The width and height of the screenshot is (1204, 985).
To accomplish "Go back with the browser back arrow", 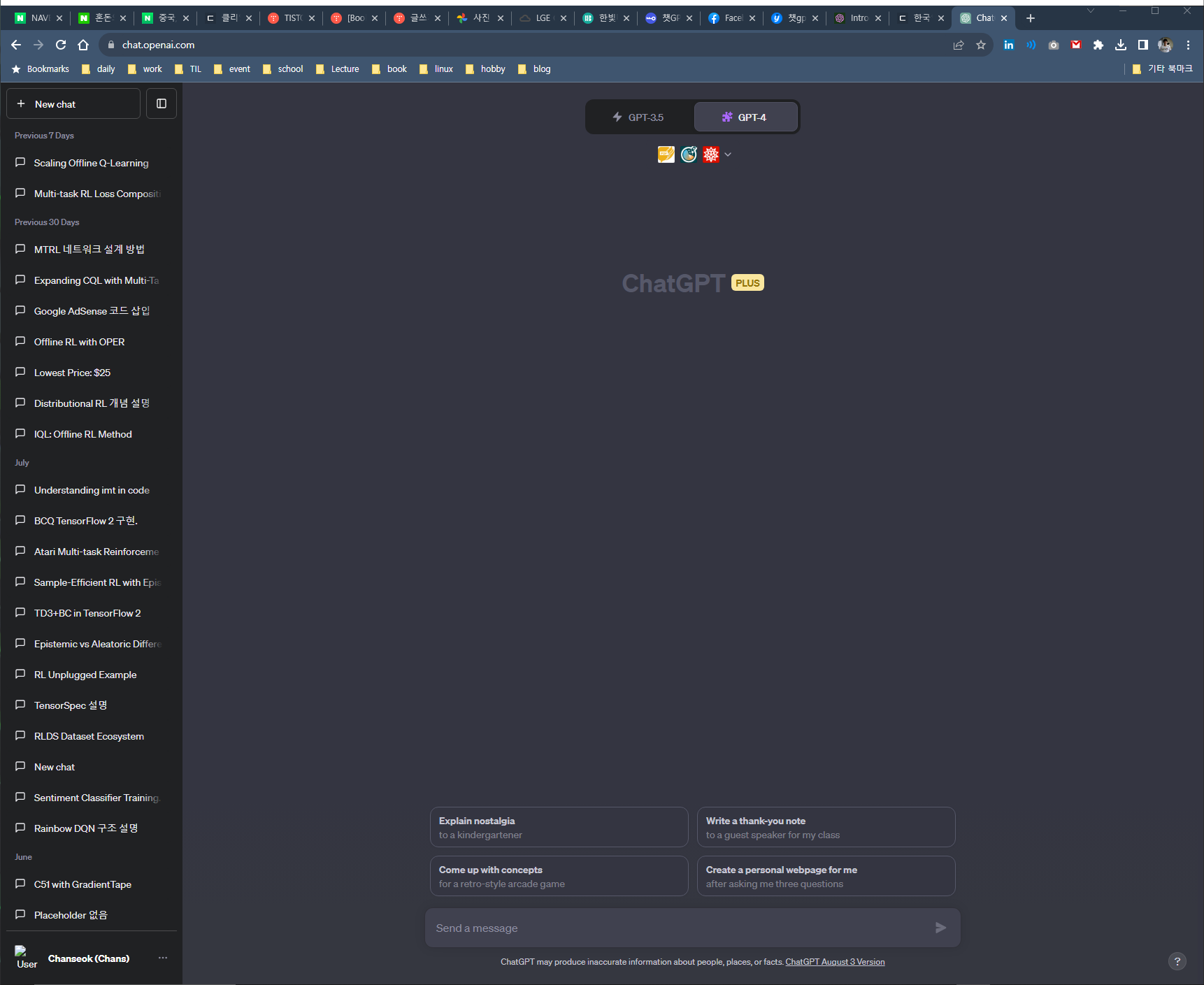I will (16, 45).
